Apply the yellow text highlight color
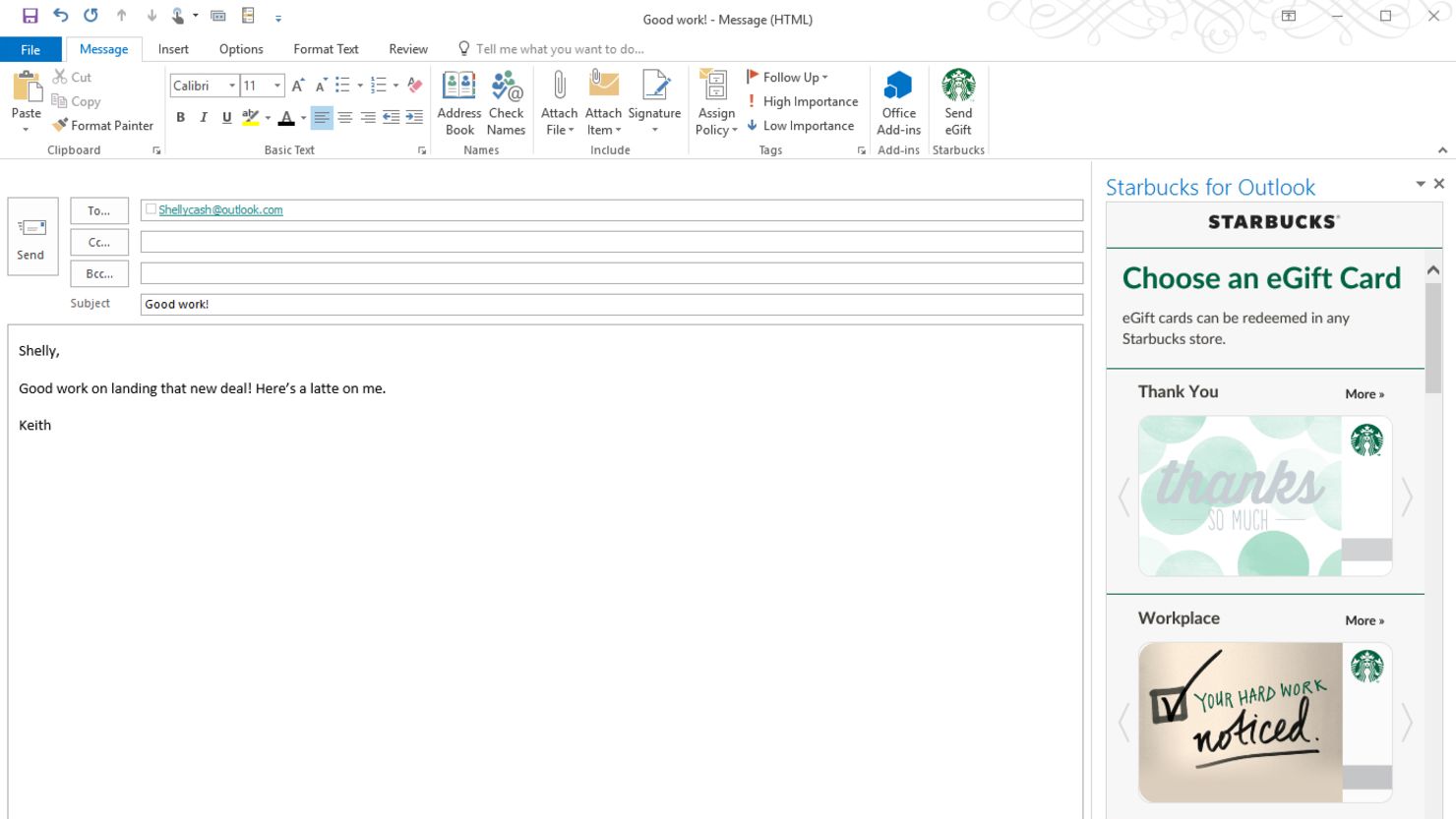Image resolution: width=1456 pixels, height=819 pixels. (251, 117)
